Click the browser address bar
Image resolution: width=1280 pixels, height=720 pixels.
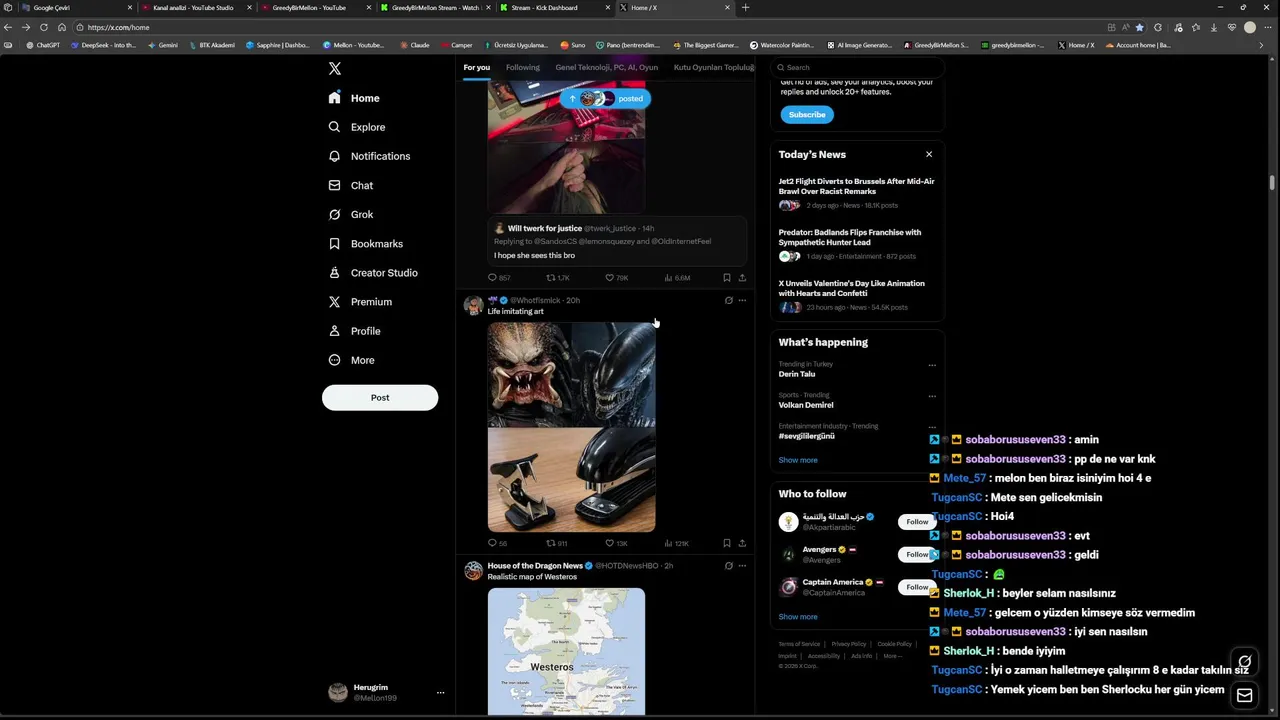(590, 27)
